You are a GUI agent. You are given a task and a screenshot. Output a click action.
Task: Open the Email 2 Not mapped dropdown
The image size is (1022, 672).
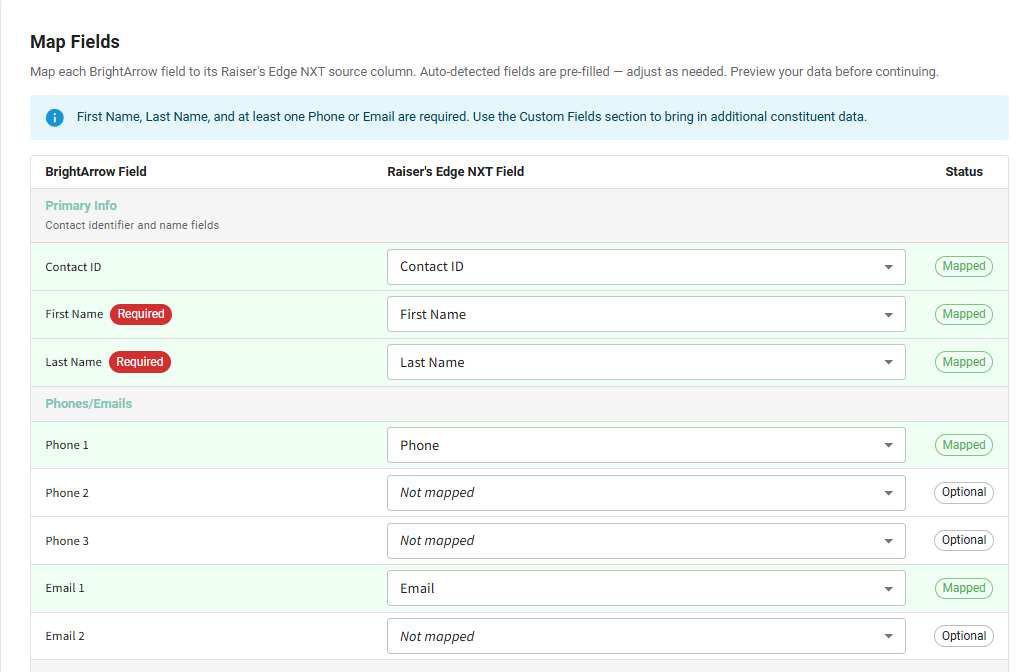[x=646, y=637]
